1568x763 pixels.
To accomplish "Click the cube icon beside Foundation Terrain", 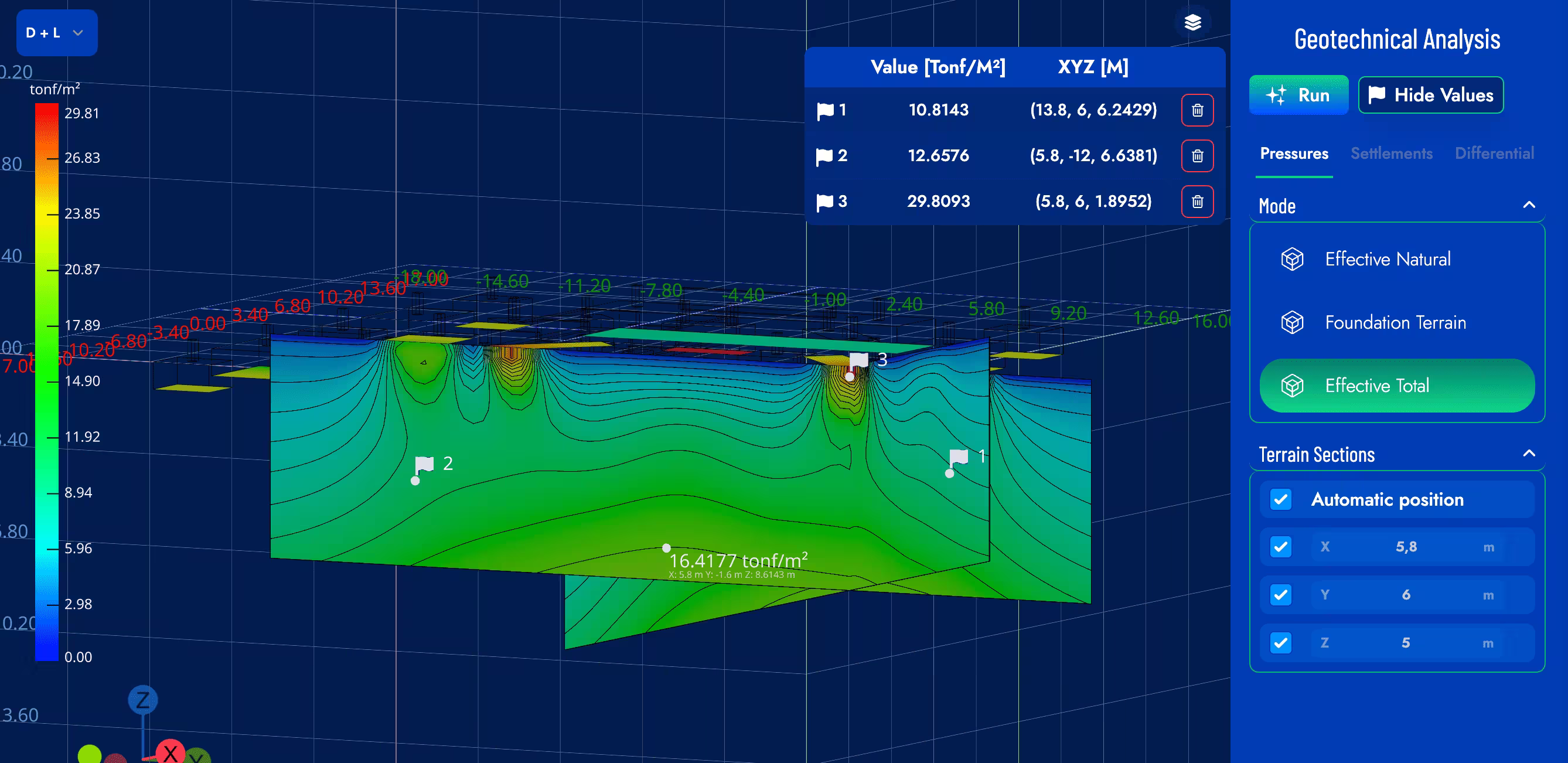I will click(1293, 323).
